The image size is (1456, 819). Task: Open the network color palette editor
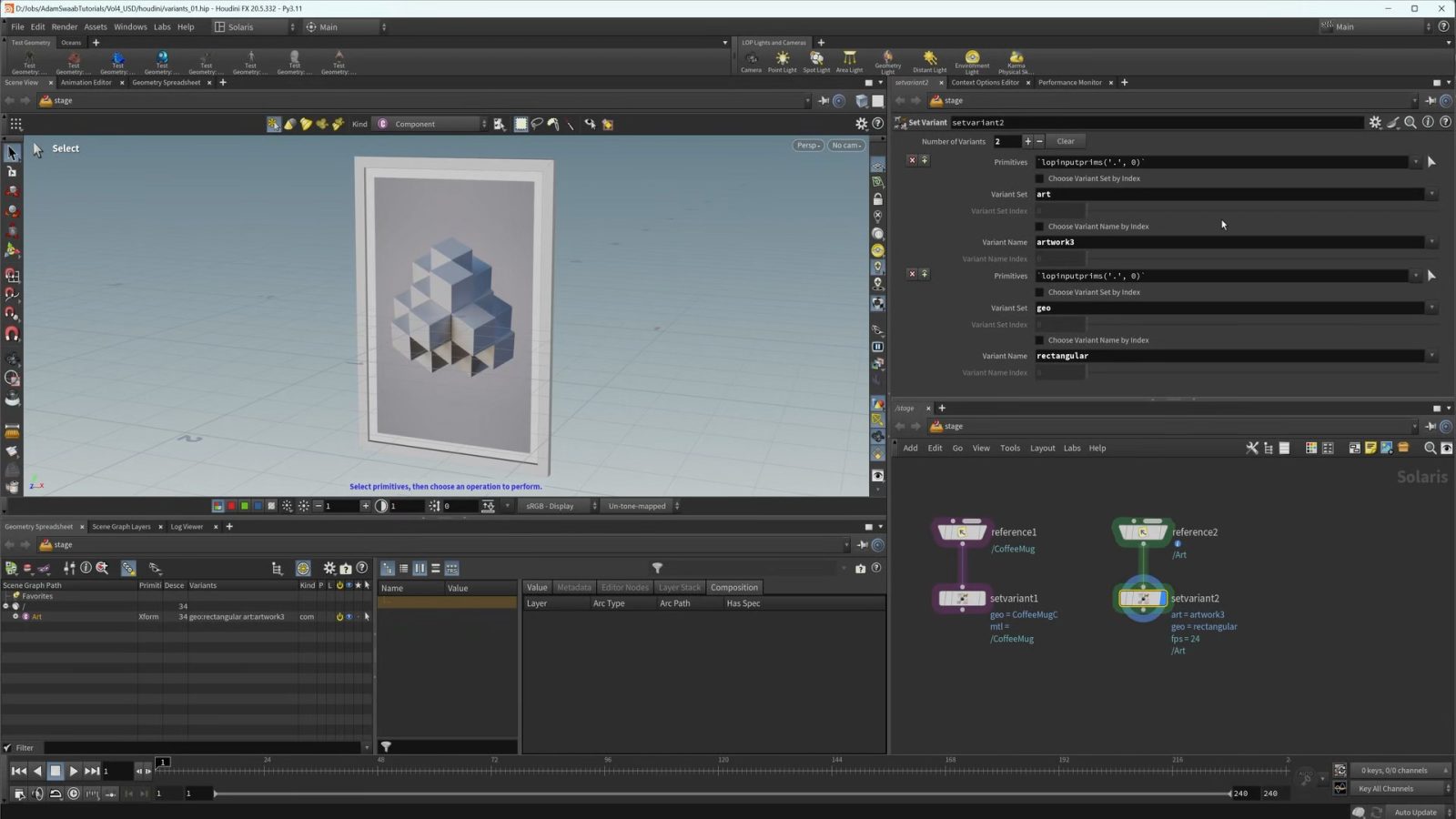pos(1310,448)
